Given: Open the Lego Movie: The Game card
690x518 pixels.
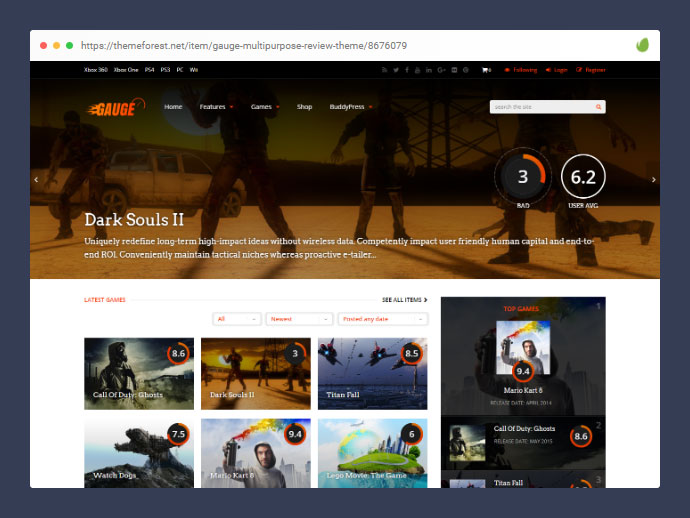Looking at the screenshot, I should [x=372, y=453].
